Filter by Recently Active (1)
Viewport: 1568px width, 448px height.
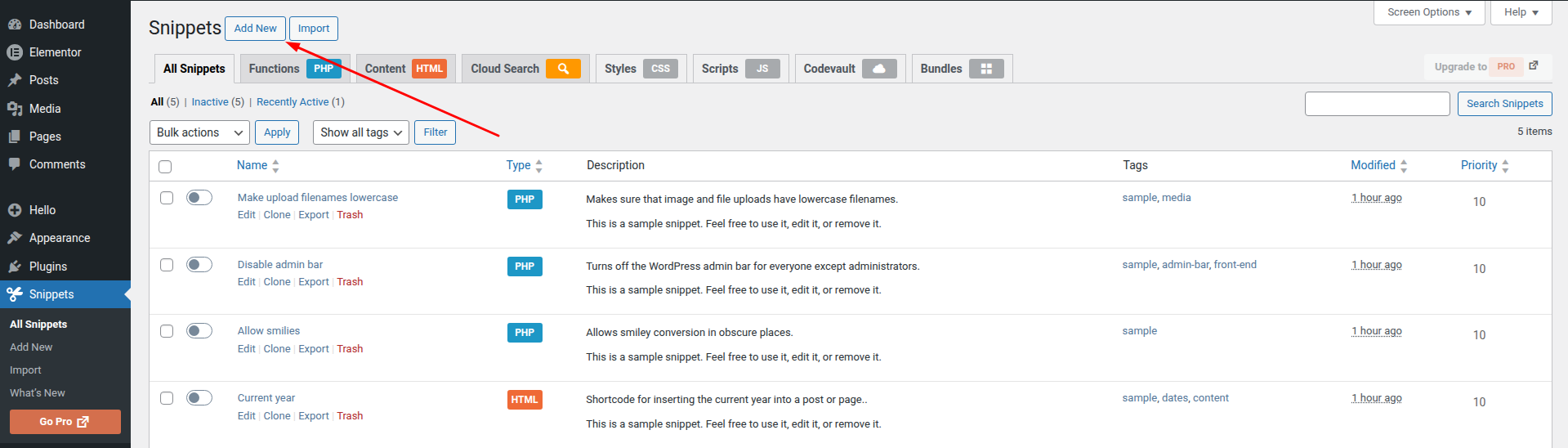[301, 102]
